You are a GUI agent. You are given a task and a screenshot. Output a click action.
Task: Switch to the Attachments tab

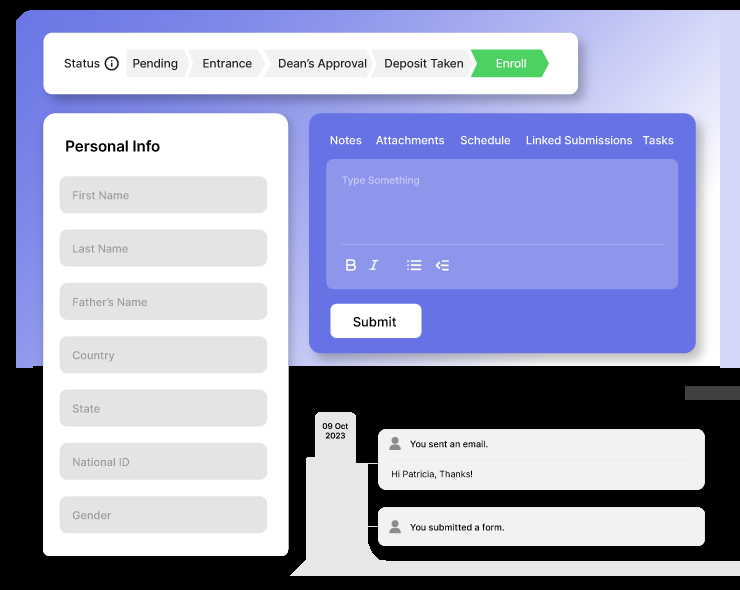pos(410,141)
